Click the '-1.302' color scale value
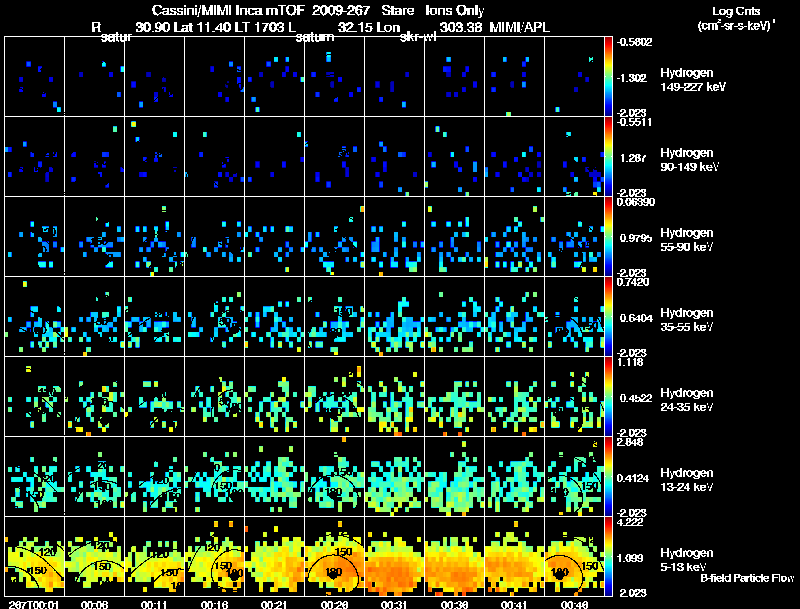 (x=632, y=78)
